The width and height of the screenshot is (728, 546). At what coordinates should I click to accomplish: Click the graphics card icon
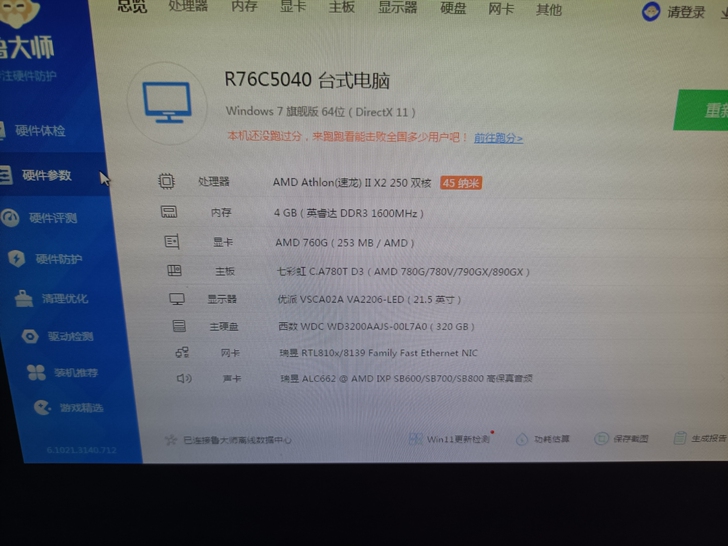coord(172,241)
